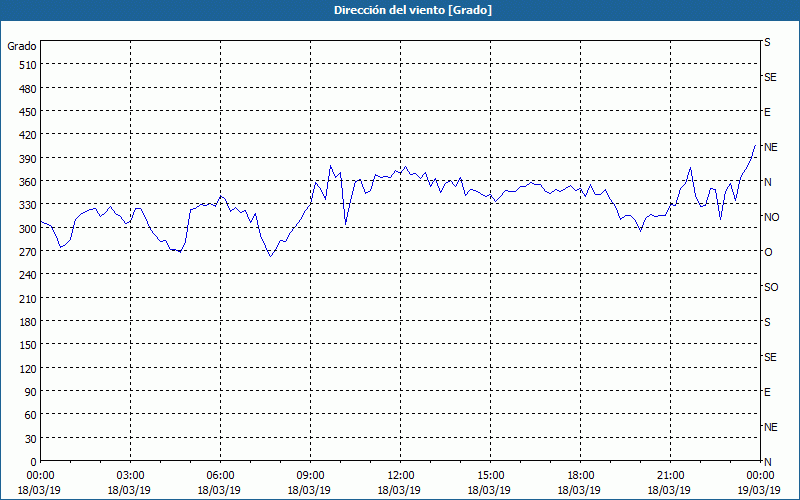Click the 240 y-axis tick label
The image size is (800, 500).
point(29,275)
